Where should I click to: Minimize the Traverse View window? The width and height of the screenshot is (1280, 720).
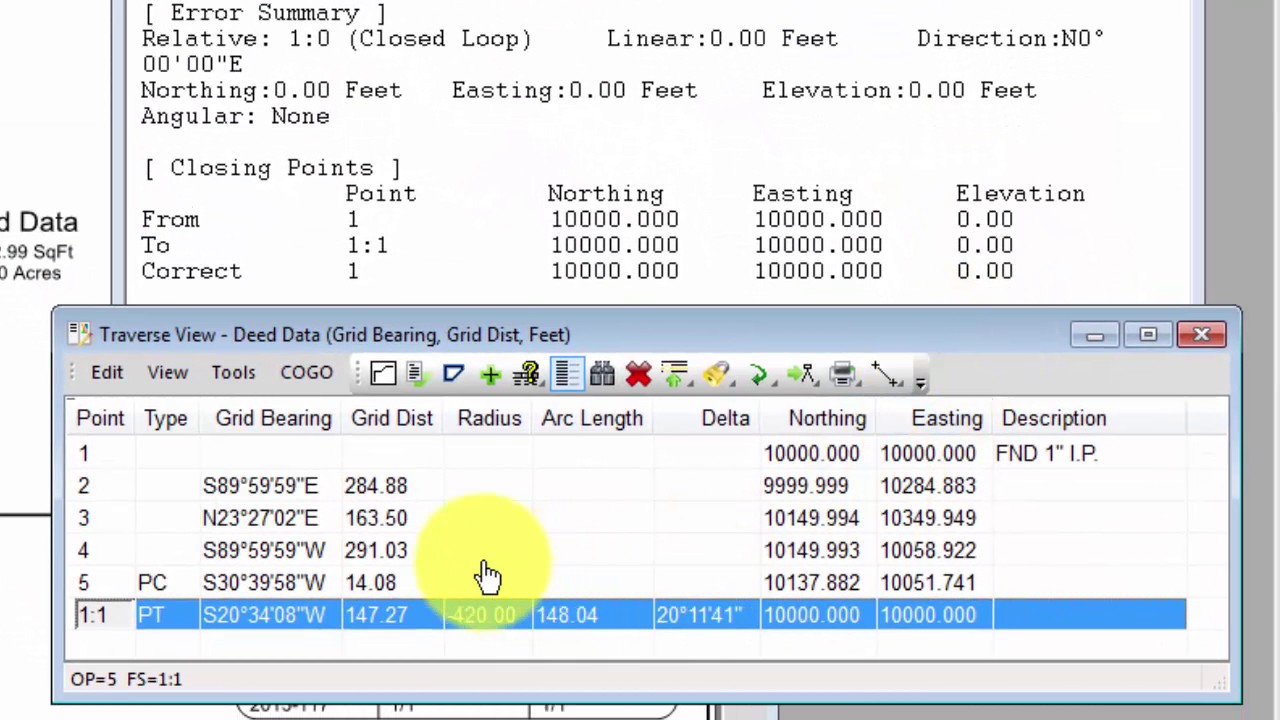point(1095,335)
